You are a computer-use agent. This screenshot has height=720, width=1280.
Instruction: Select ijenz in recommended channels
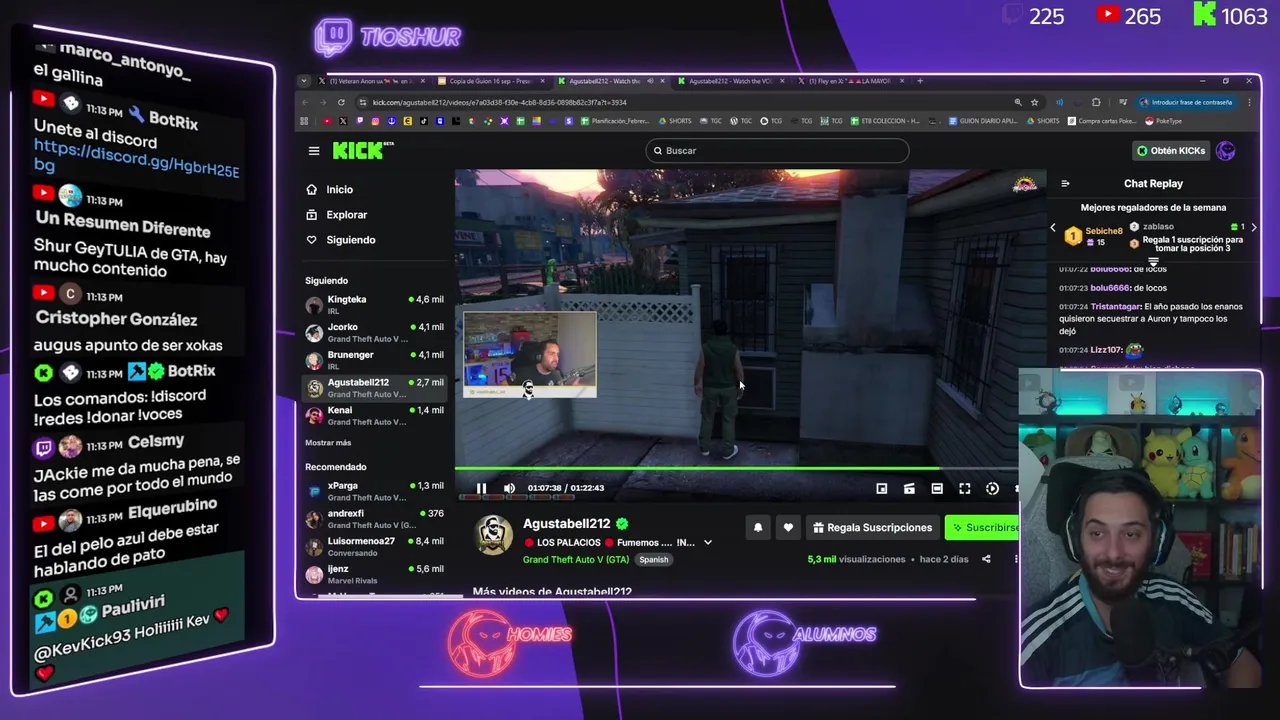375,574
